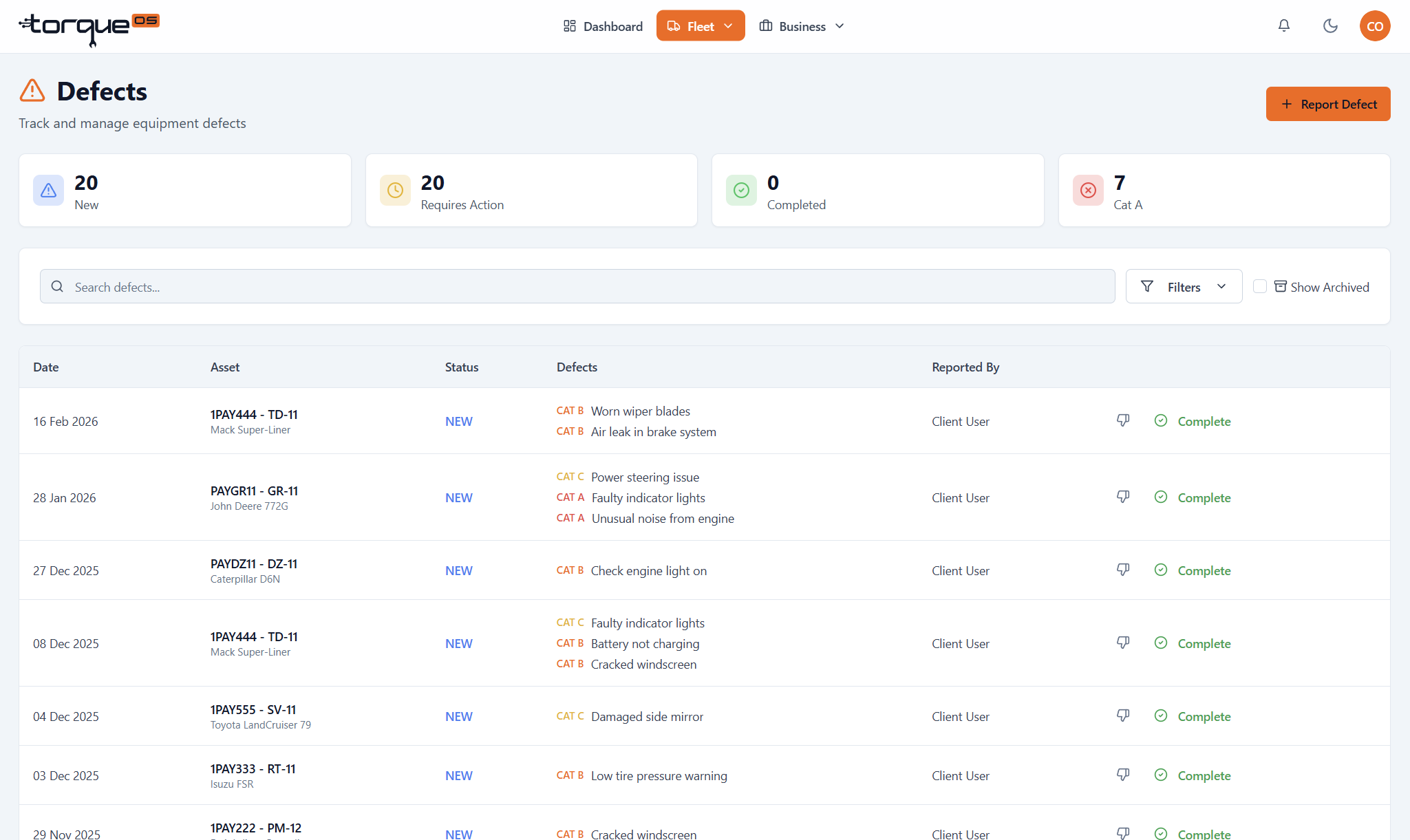Open the notifications bell
Image resolution: width=1410 pixels, height=840 pixels.
click(x=1284, y=26)
